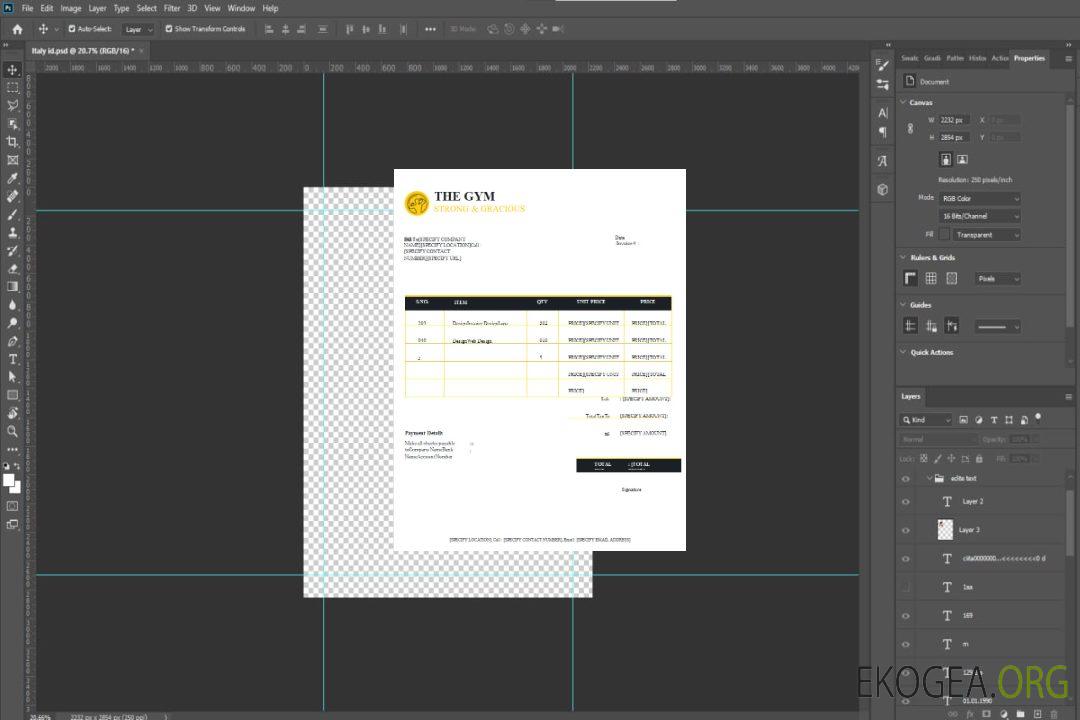1080x720 pixels.
Task: Select the Eraser tool
Action: (x=13, y=268)
